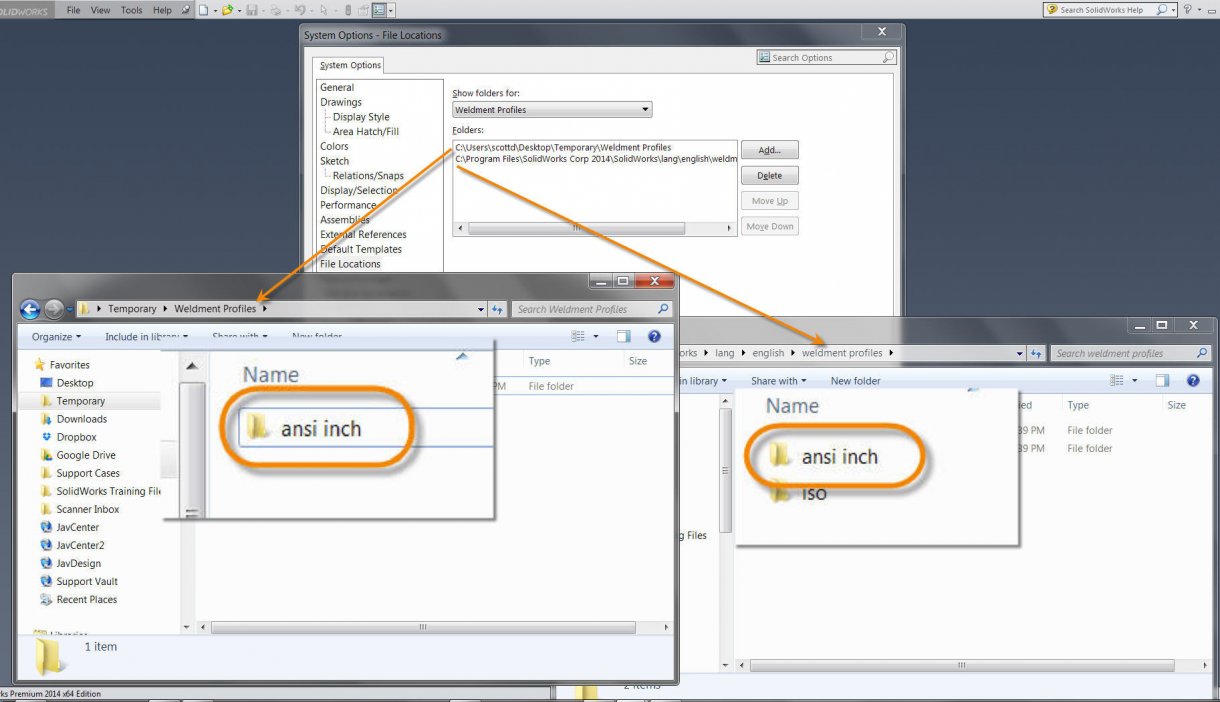
Task: Select the Program Files weldment profiles folder path
Action: (594, 158)
